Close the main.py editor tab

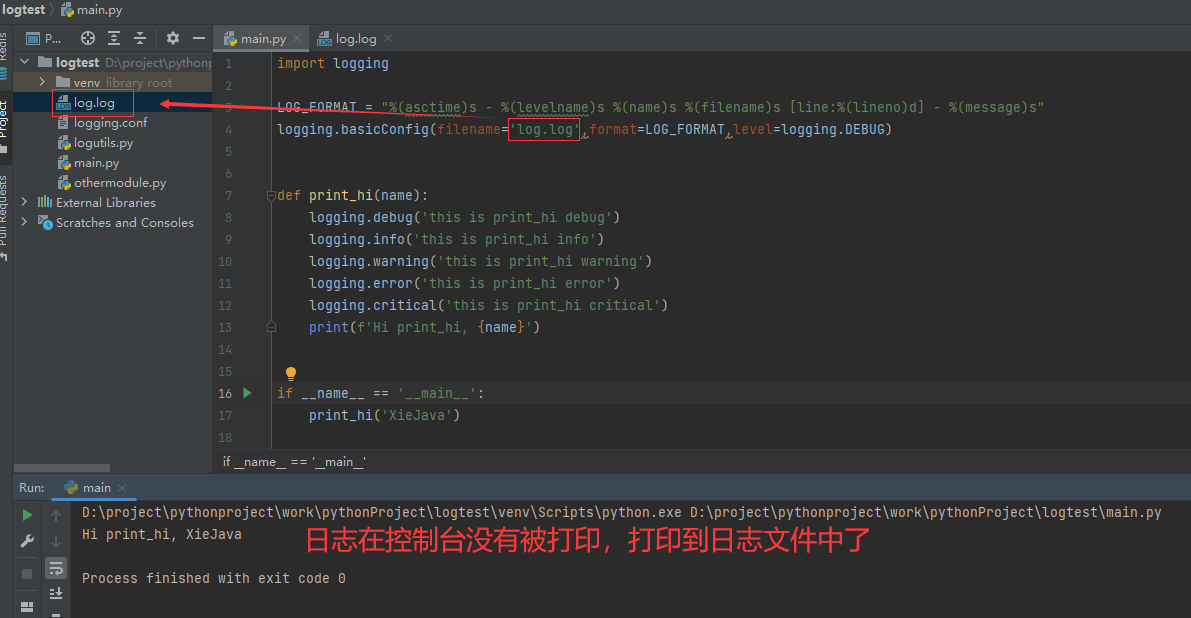point(299,39)
